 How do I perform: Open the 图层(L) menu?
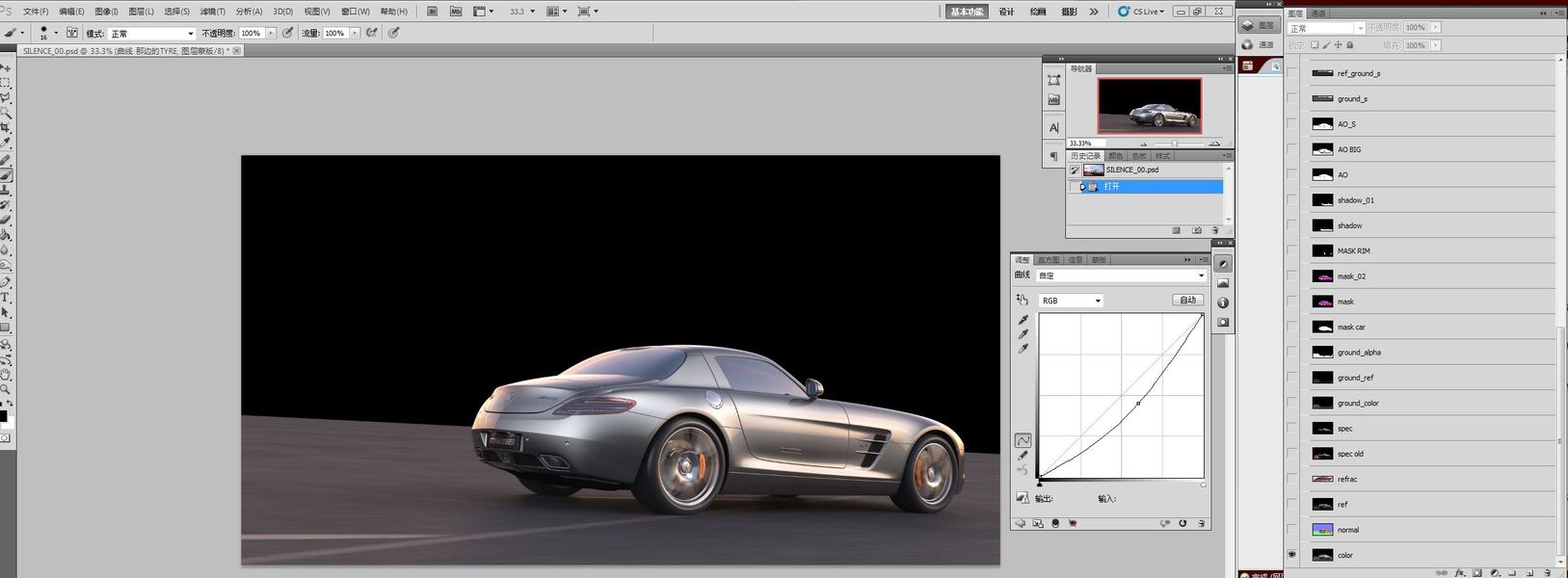[x=141, y=12]
